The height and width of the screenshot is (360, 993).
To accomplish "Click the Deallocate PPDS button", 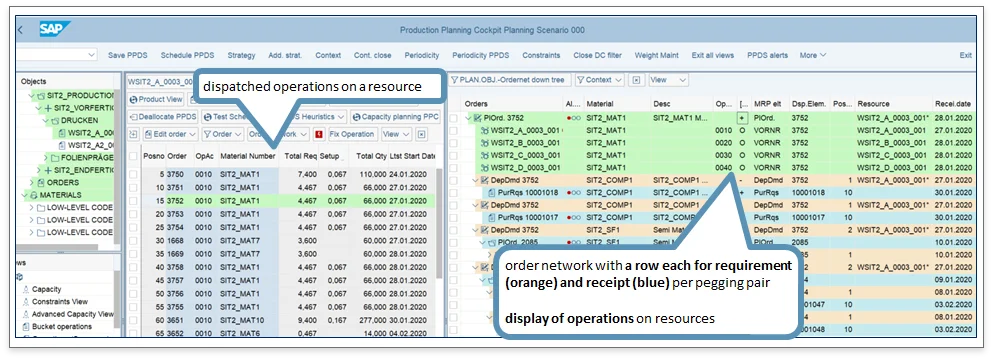I will (163, 117).
